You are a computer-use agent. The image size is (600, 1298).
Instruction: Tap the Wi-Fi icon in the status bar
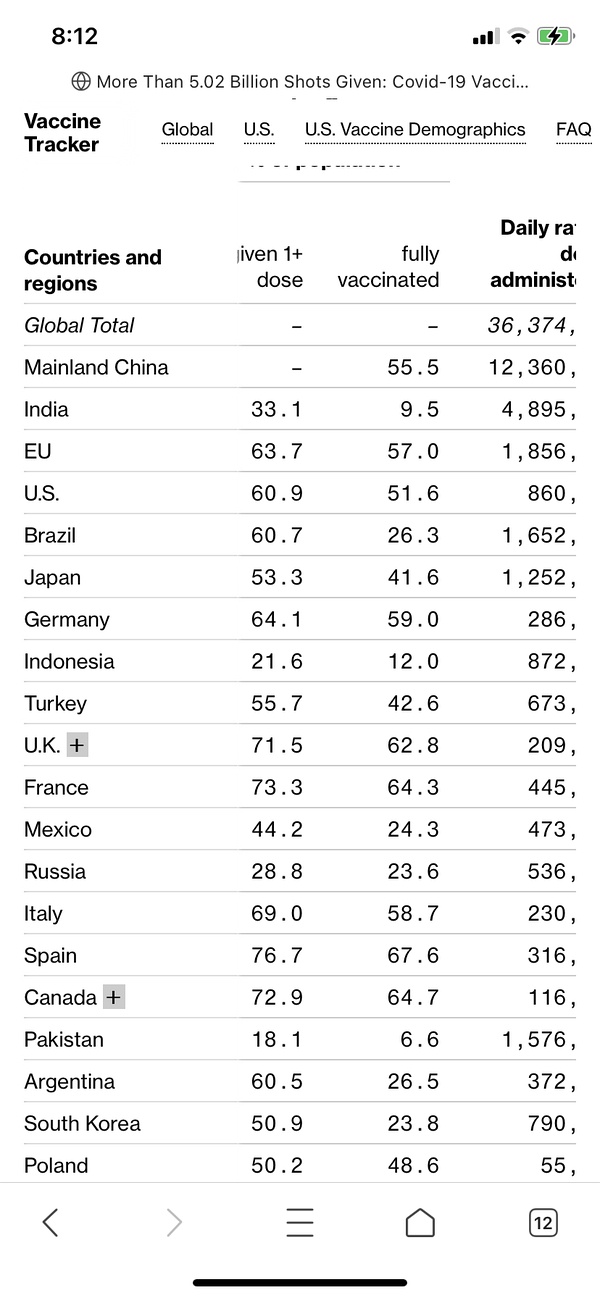tap(517, 37)
